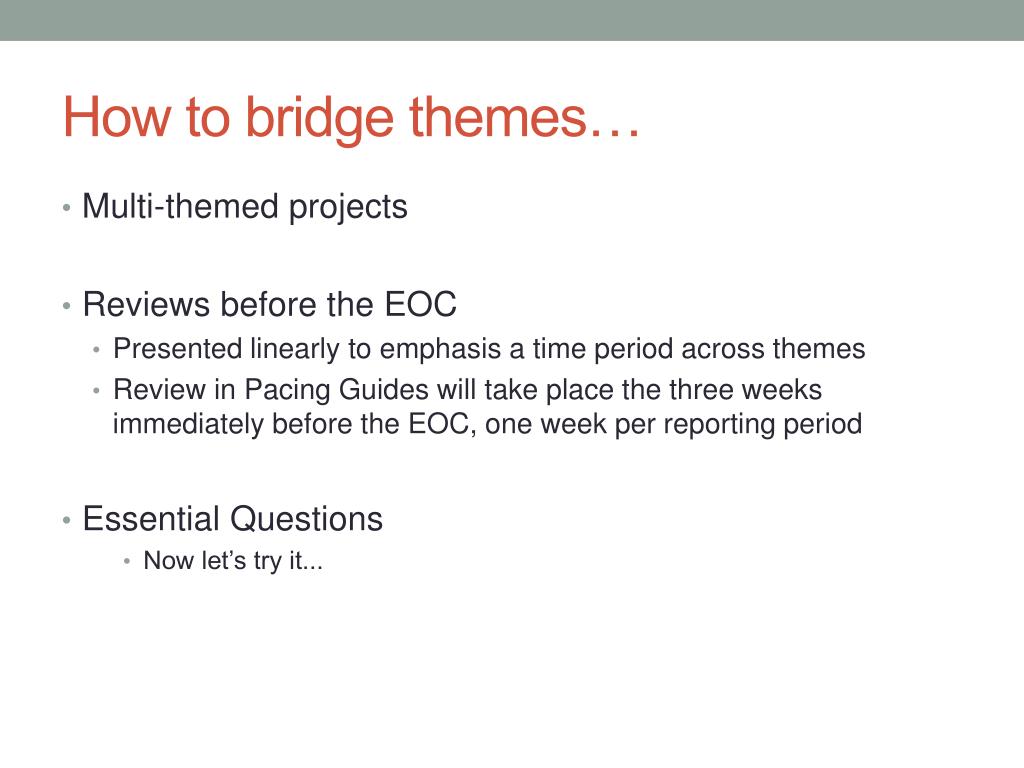Click the word 'bridge' in the title
1024x768 pixels.
319,119
